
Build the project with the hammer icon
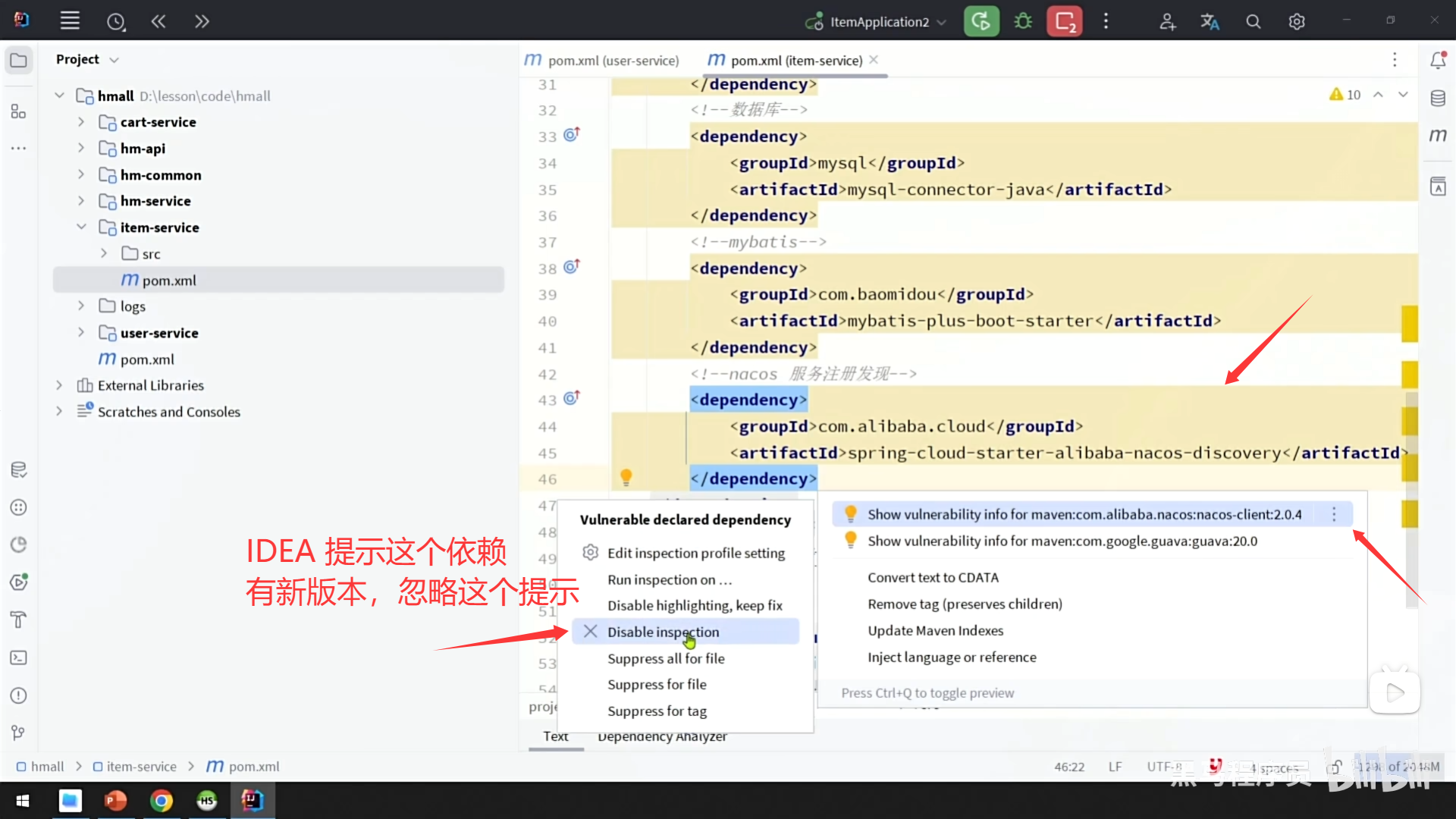[19, 620]
